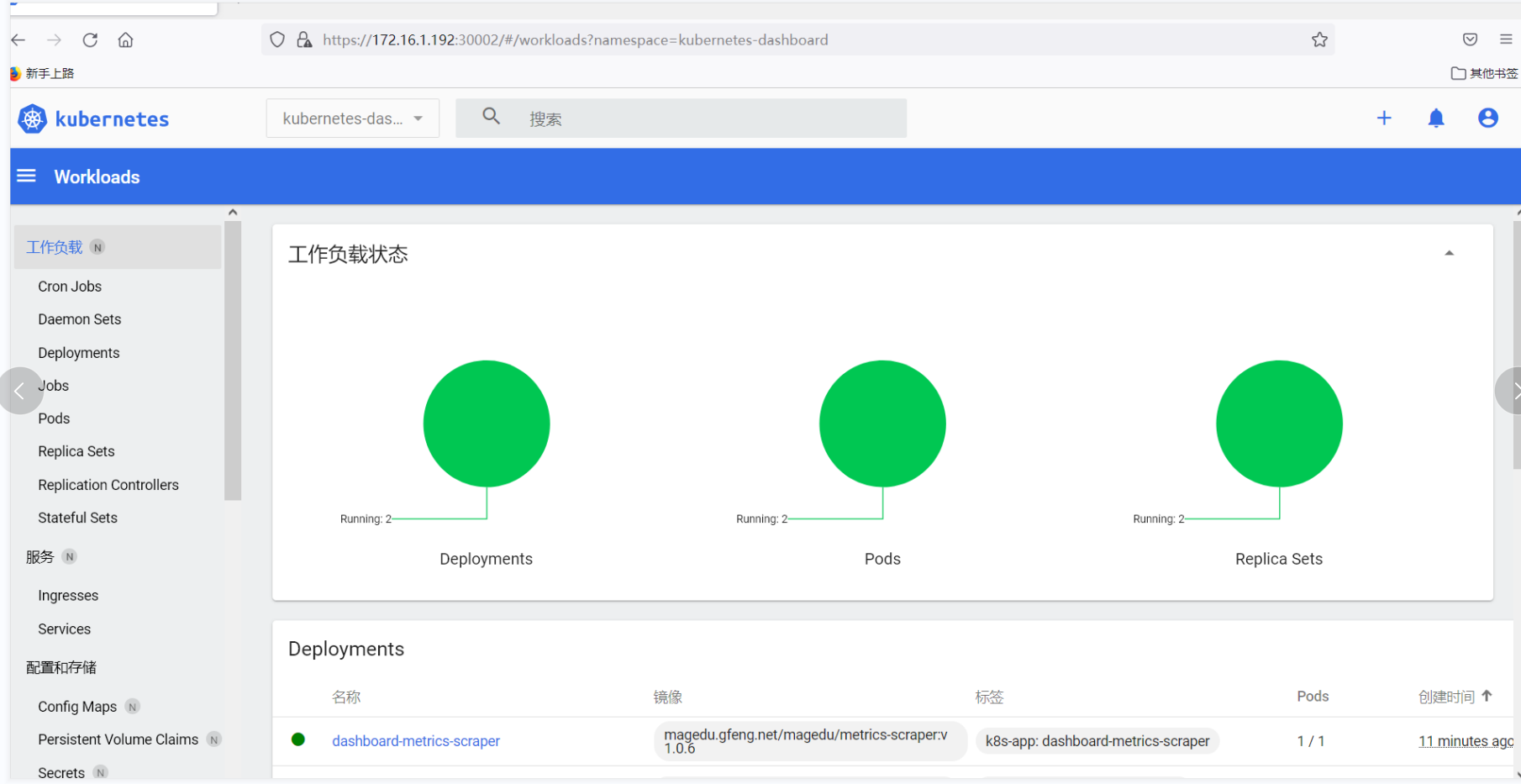Open Services in the sidebar
The image size is (1521, 784).
65,629
